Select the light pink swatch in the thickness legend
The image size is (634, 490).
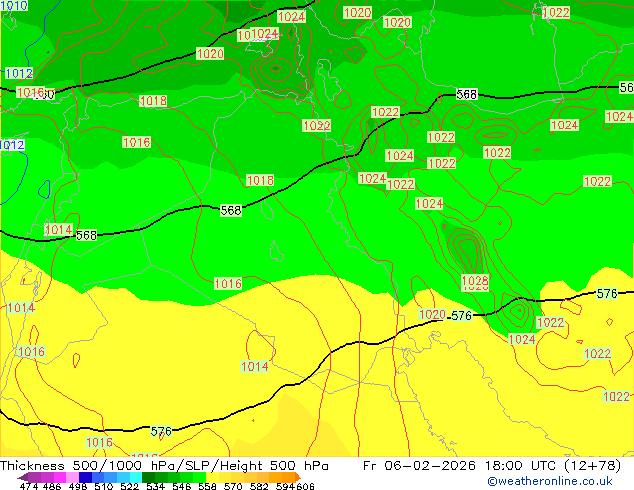click(x=72, y=477)
